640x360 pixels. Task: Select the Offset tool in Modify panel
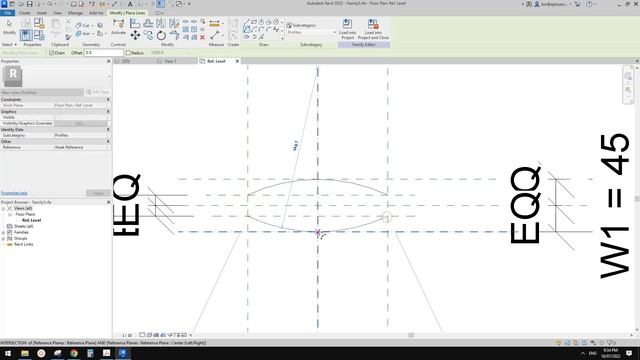tap(148, 24)
